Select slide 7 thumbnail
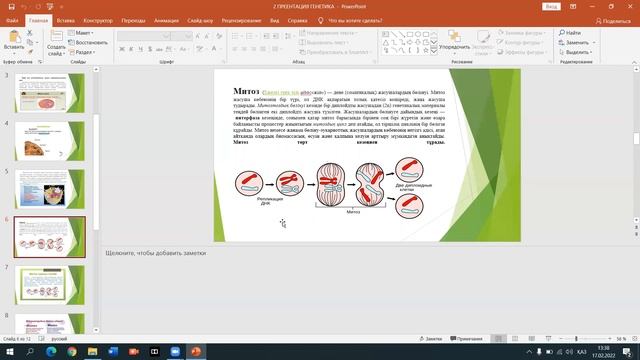 click(50, 285)
